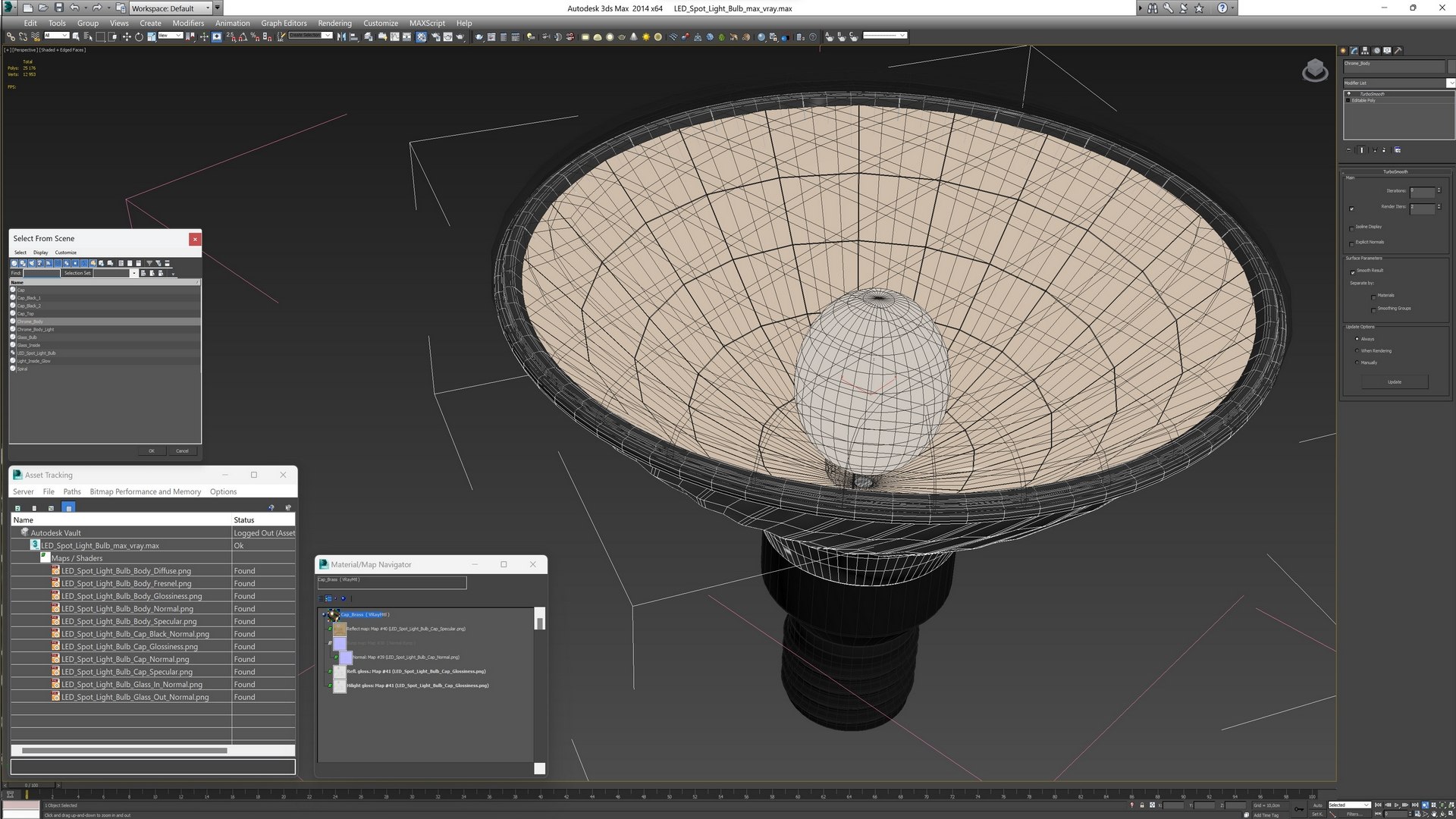This screenshot has height=819, width=1456.
Task: Enable the Isoline Display checkbox
Action: [1351, 227]
